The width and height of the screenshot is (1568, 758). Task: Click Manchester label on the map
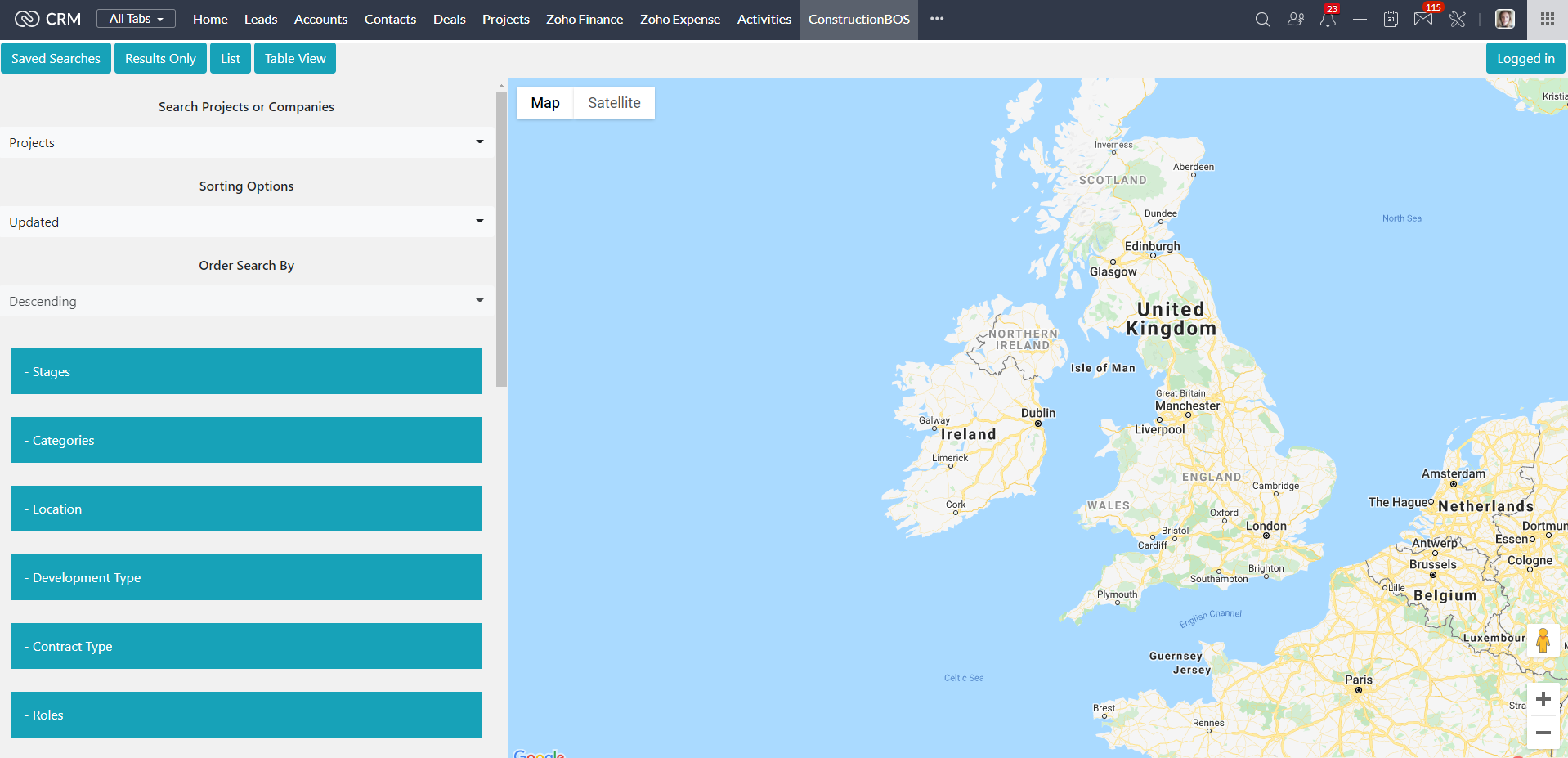click(x=1187, y=406)
